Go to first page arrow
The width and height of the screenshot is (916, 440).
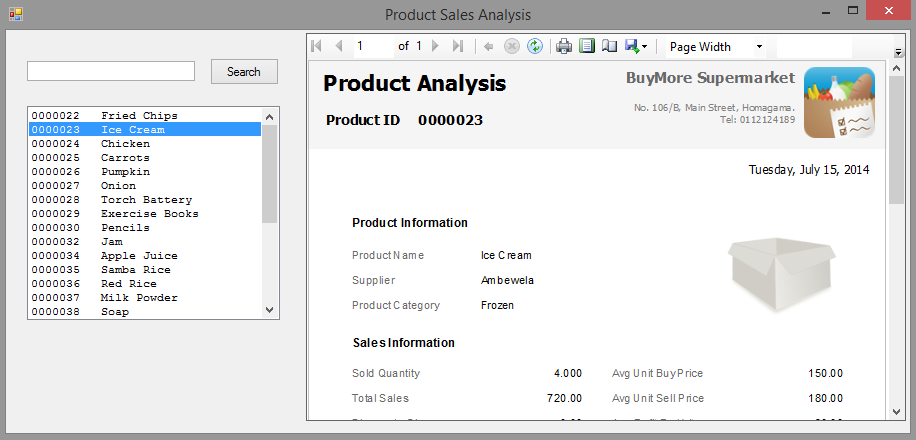317,46
